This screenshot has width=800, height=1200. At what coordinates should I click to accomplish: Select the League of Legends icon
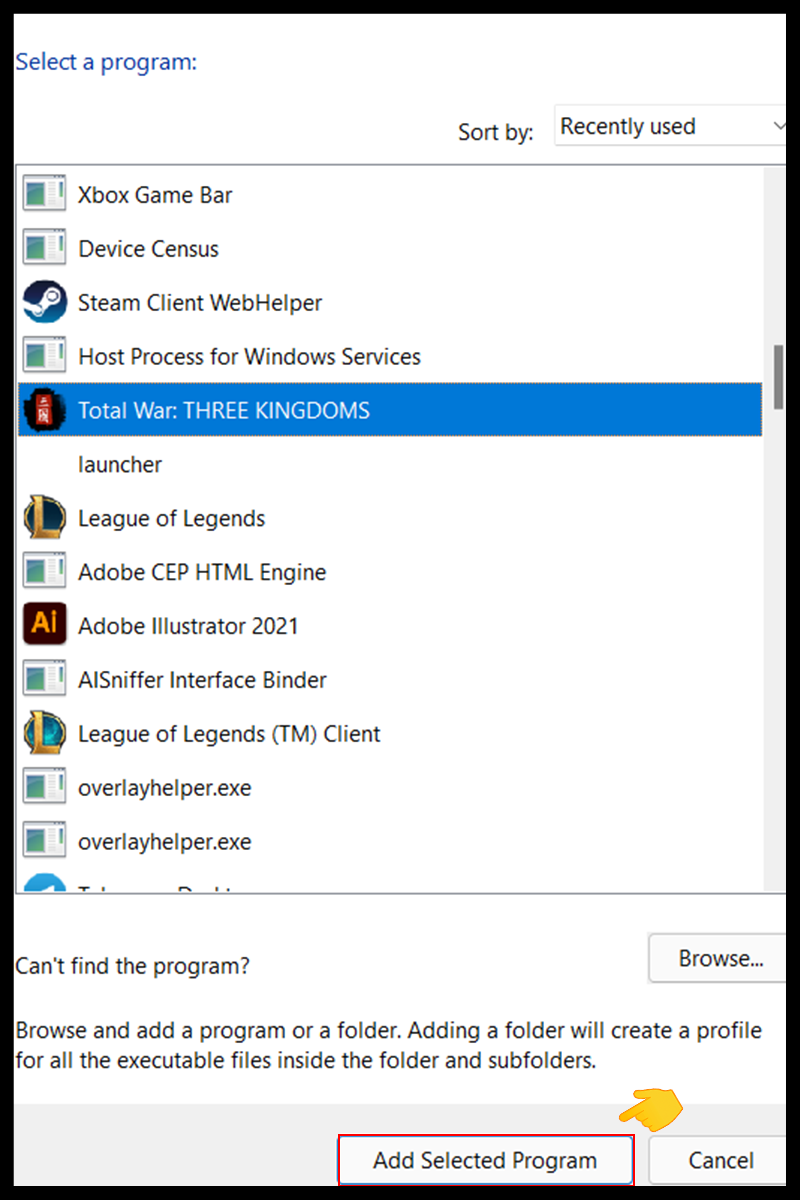(x=44, y=518)
